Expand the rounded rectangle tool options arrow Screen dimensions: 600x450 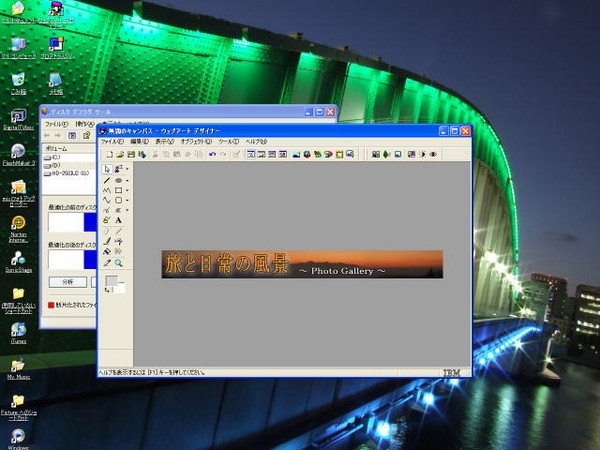pos(127,200)
